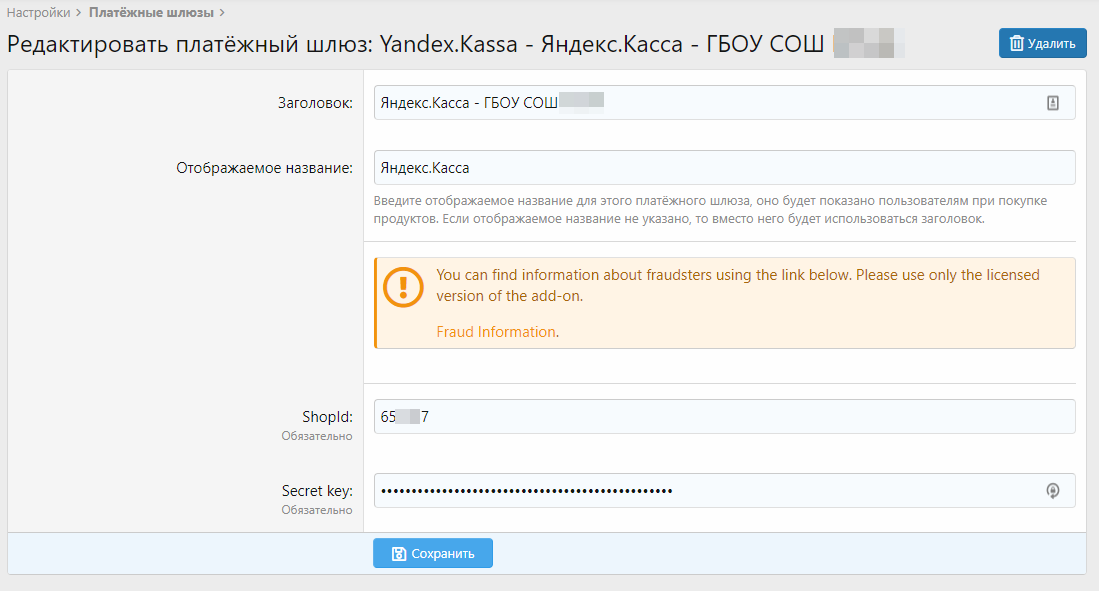Click the password manager icon in Secret key
The height and width of the screenshot is (591, 1099).
[1052, 490]
